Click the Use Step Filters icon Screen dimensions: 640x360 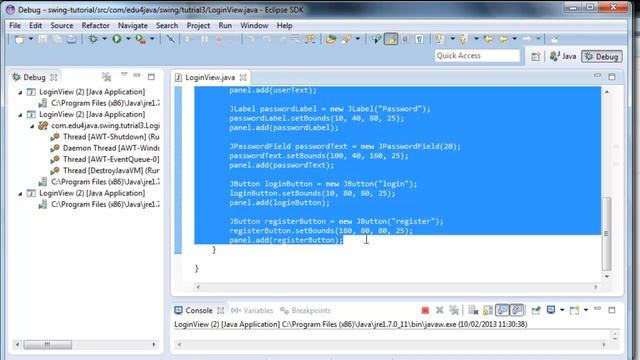coord(310,39)
